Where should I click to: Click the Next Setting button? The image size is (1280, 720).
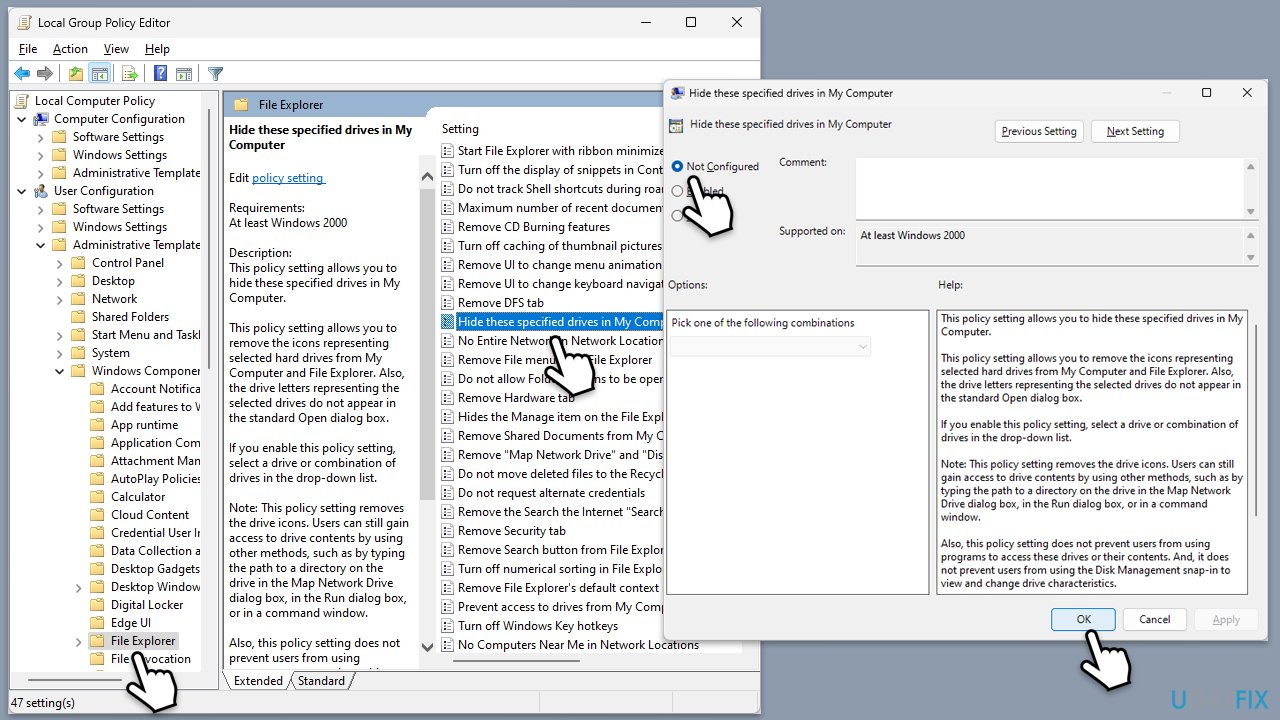click(1135, 131)
